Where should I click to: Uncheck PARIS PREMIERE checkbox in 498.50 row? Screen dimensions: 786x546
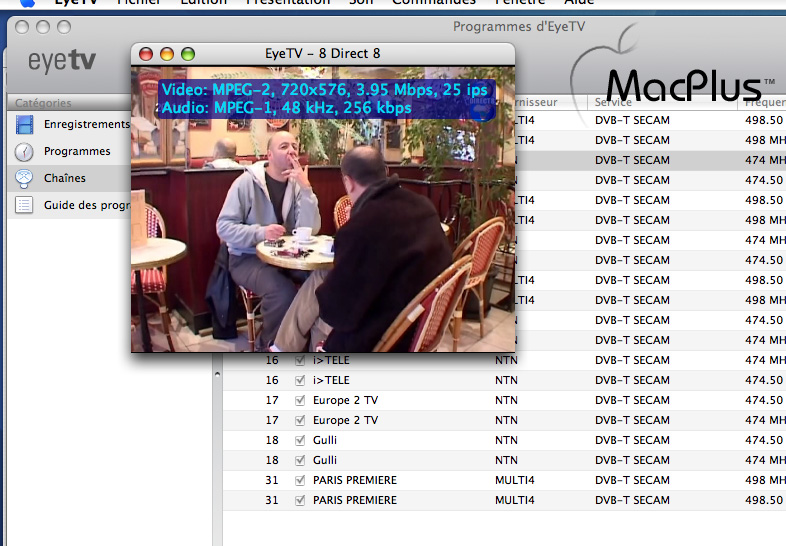pyautogui.click(x=300, y=500)
